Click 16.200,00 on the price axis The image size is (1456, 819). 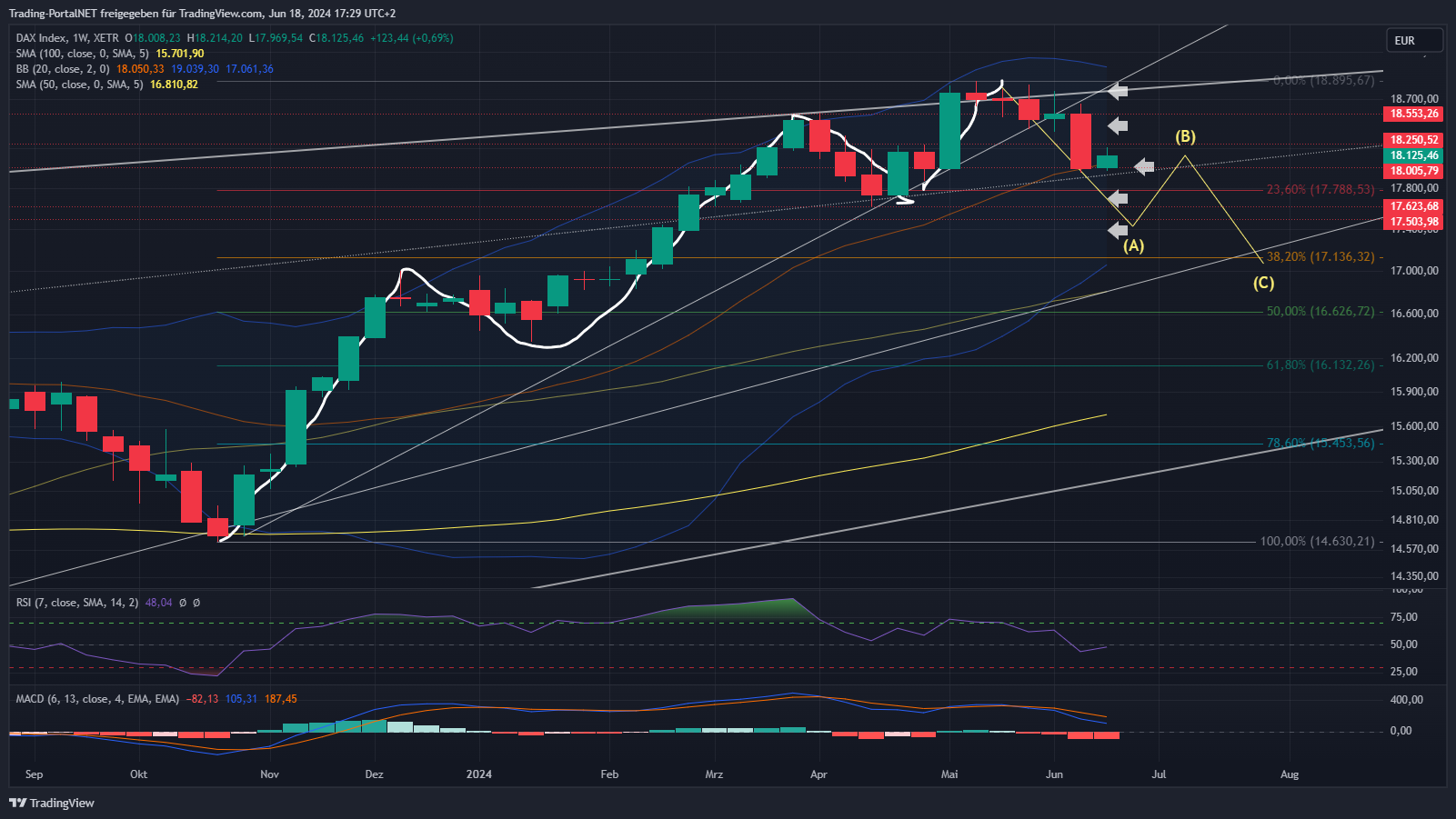tap(1414, 358)
